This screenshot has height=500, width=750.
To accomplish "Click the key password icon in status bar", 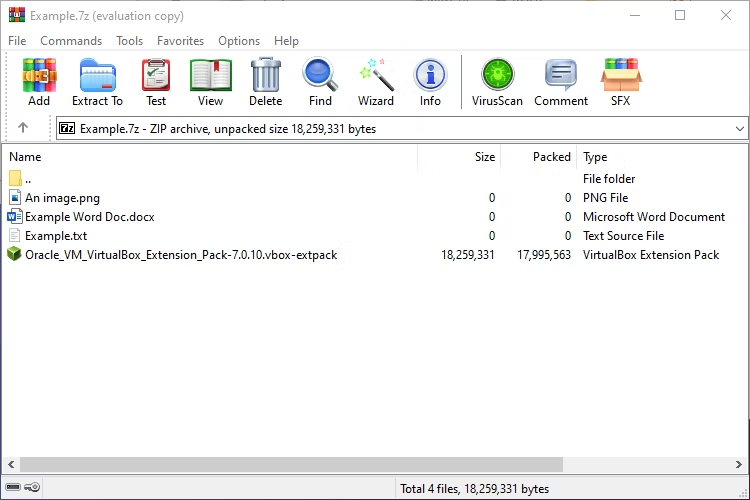I will (32, 487).
